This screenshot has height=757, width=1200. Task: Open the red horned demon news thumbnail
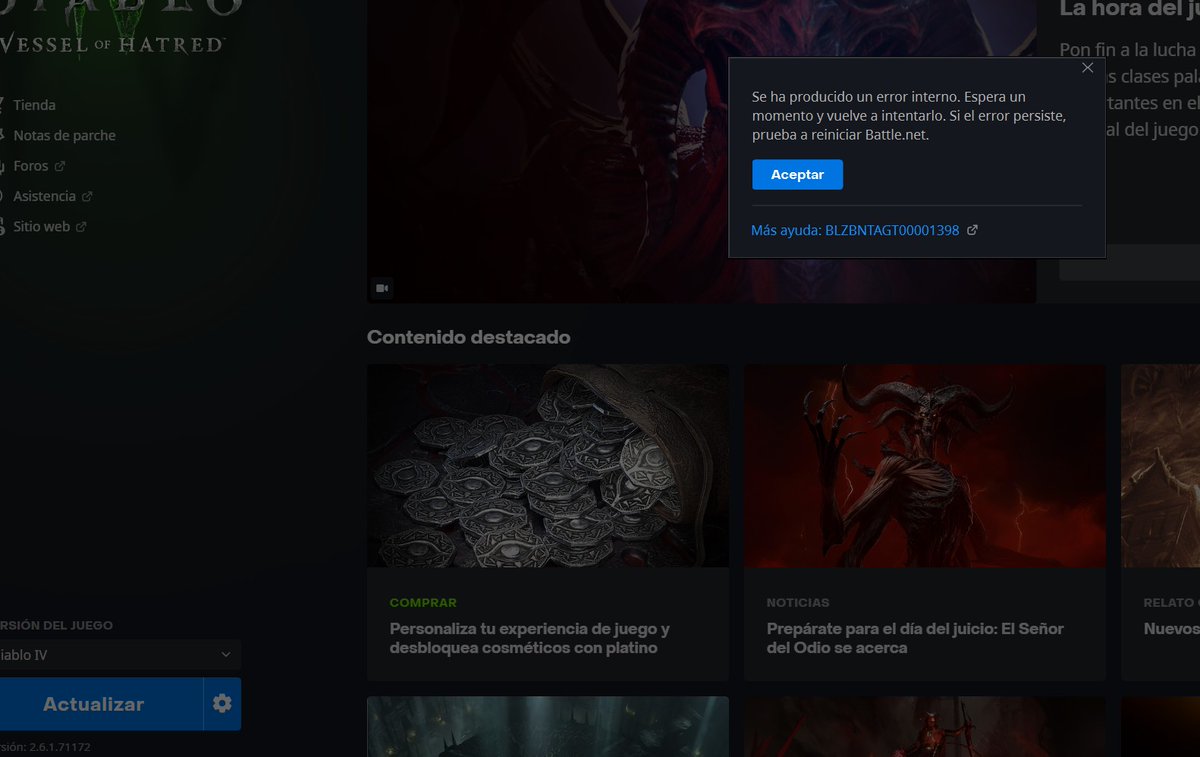pyautogui.click(x=925, y=466)
